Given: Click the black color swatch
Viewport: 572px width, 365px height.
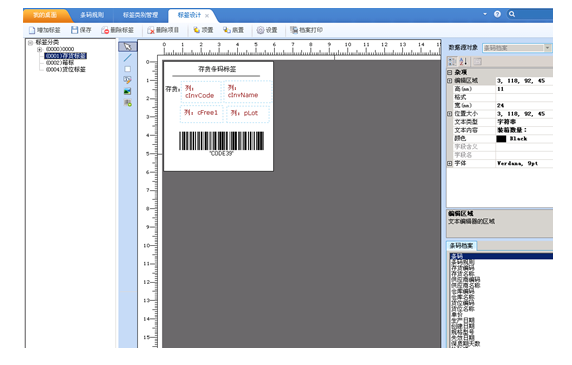Looking at the screenshot, I should [501, 139].
